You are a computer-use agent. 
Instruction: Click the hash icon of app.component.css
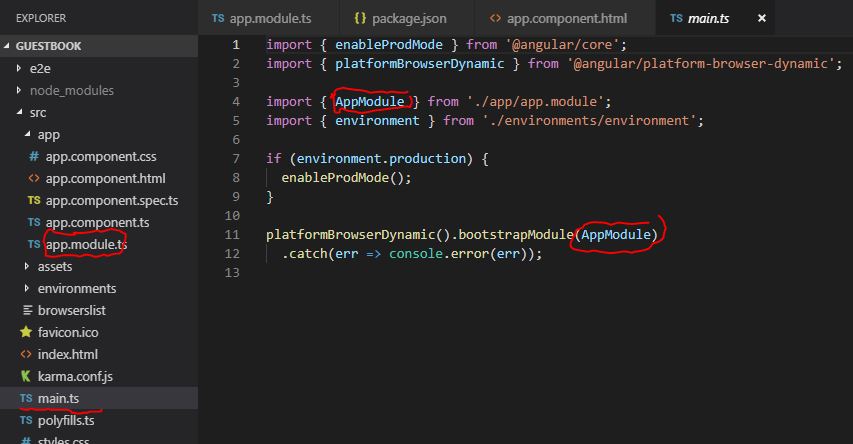(x=34, y=157)
